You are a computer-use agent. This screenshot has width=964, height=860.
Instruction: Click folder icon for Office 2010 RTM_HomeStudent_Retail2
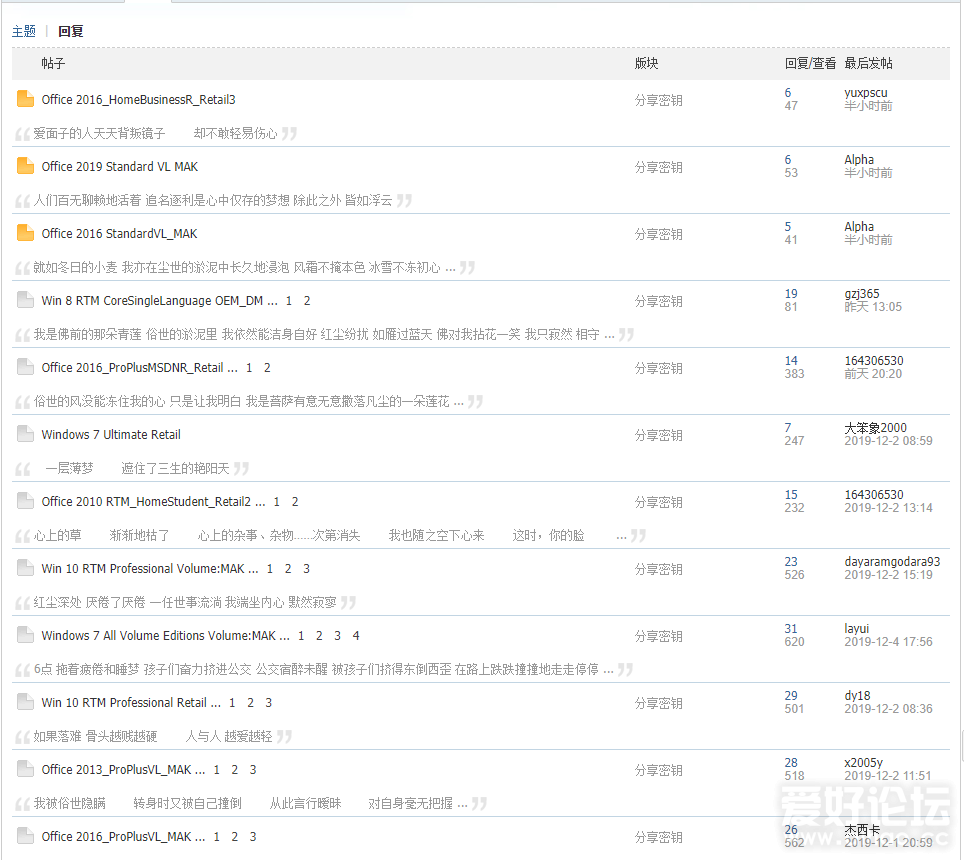[25, 501]
